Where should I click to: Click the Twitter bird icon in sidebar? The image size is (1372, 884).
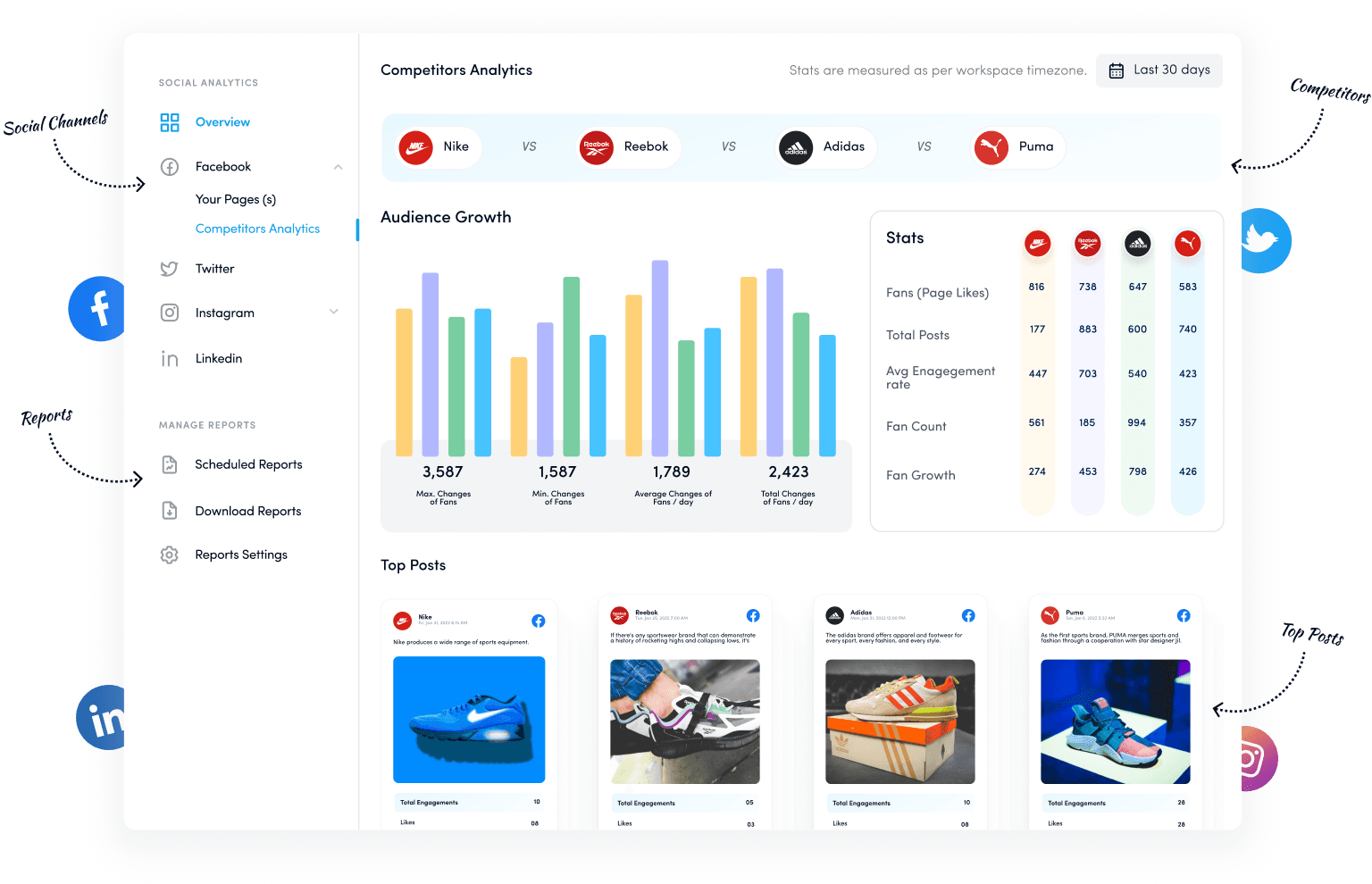tap(170, 268)
